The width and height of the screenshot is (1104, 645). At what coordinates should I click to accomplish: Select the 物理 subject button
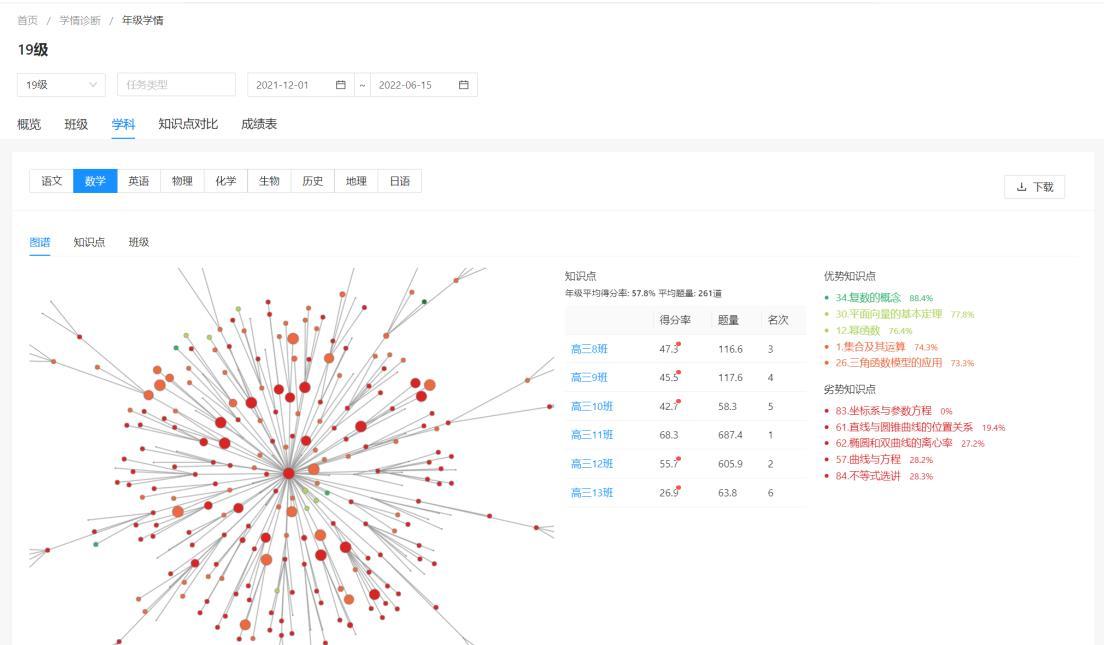182,181
